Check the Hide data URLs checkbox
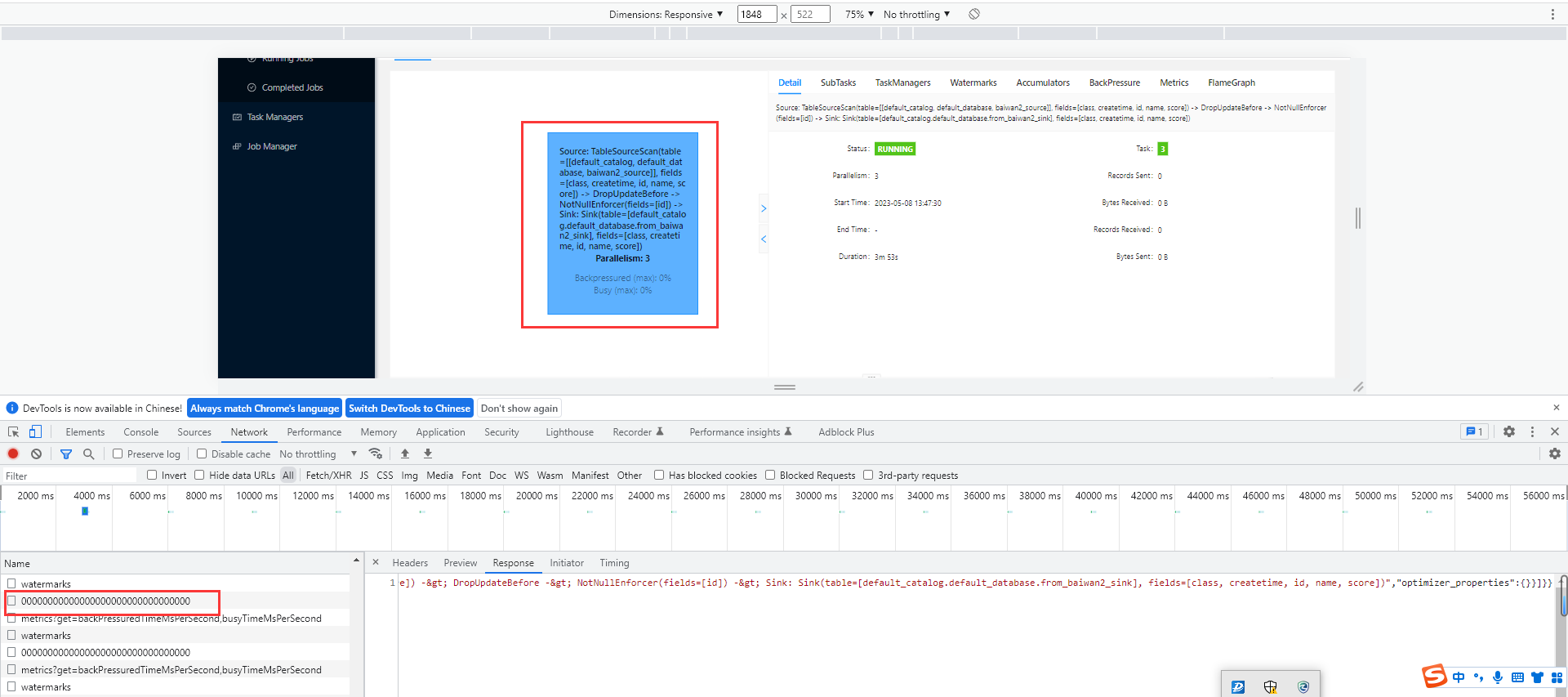 pos(199,475)
